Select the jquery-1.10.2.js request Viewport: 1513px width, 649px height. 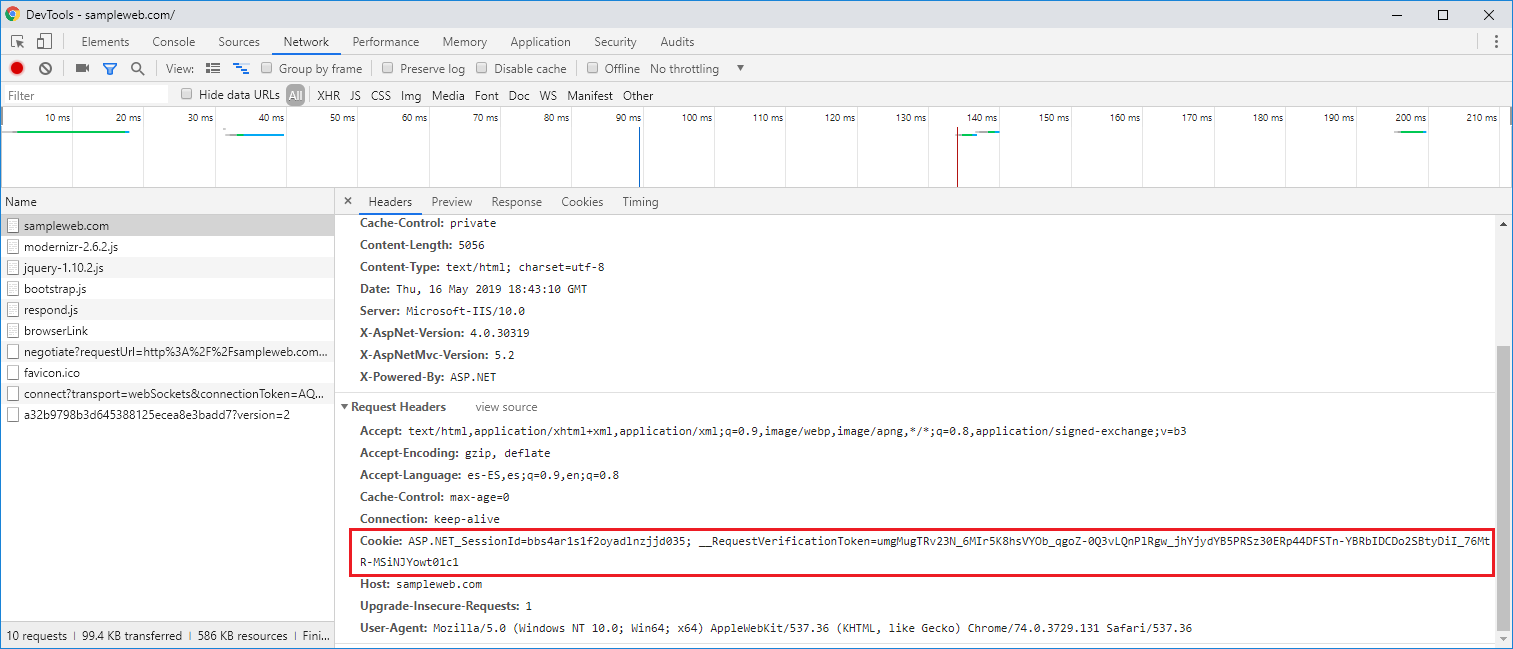click(x=167, y=267)
